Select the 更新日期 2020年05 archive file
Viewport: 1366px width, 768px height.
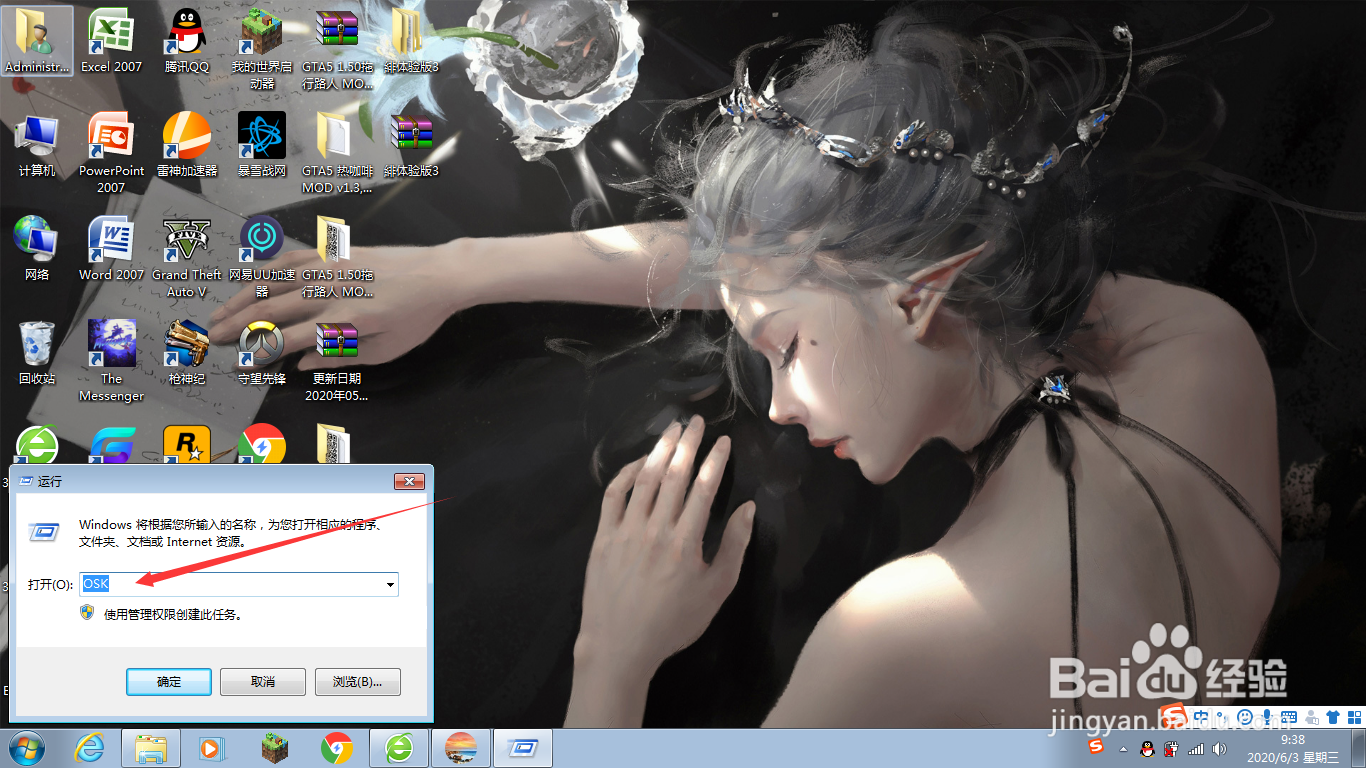(337, 362)
